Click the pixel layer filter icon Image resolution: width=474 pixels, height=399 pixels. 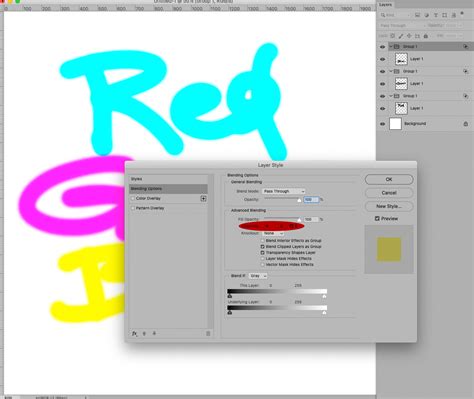pos(417,15)
